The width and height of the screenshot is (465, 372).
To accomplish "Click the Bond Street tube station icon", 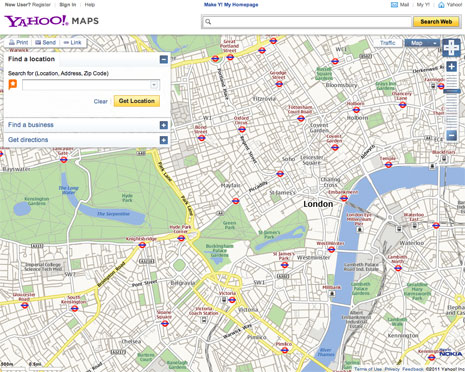I will click(x=201, y=138).
